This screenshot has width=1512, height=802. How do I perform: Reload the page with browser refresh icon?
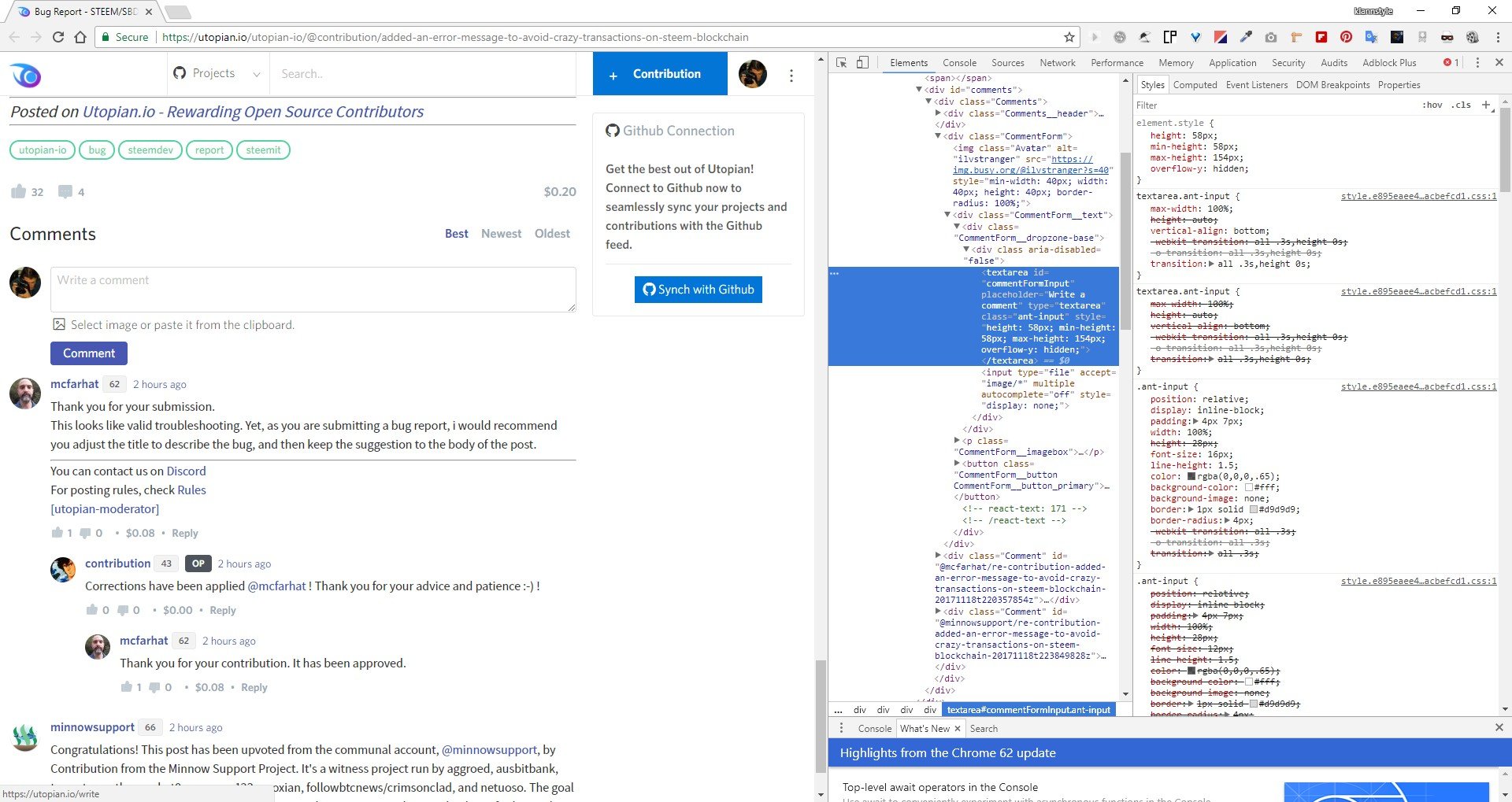[58, 37]
